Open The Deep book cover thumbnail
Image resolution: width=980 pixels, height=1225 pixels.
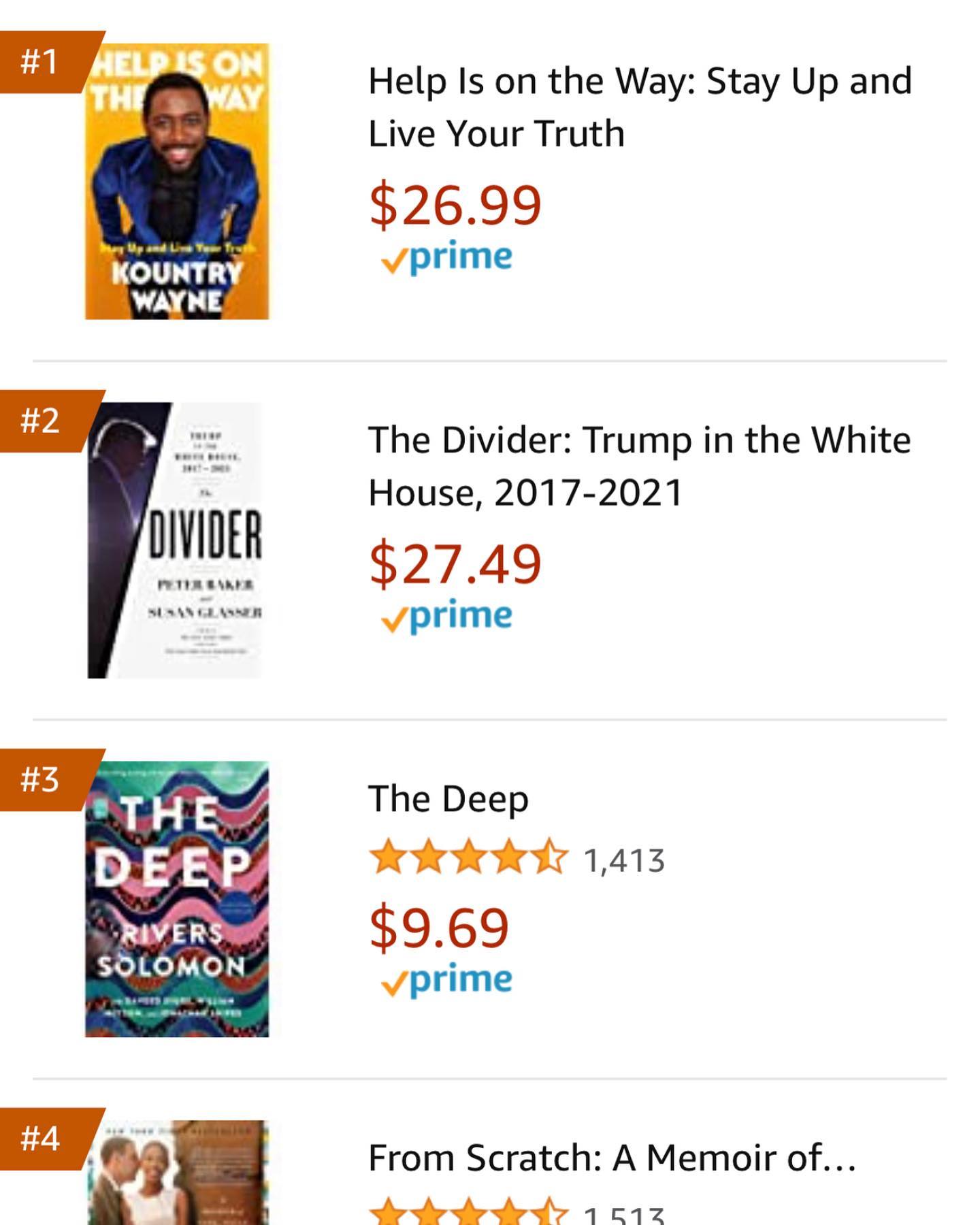click(177, 899)
